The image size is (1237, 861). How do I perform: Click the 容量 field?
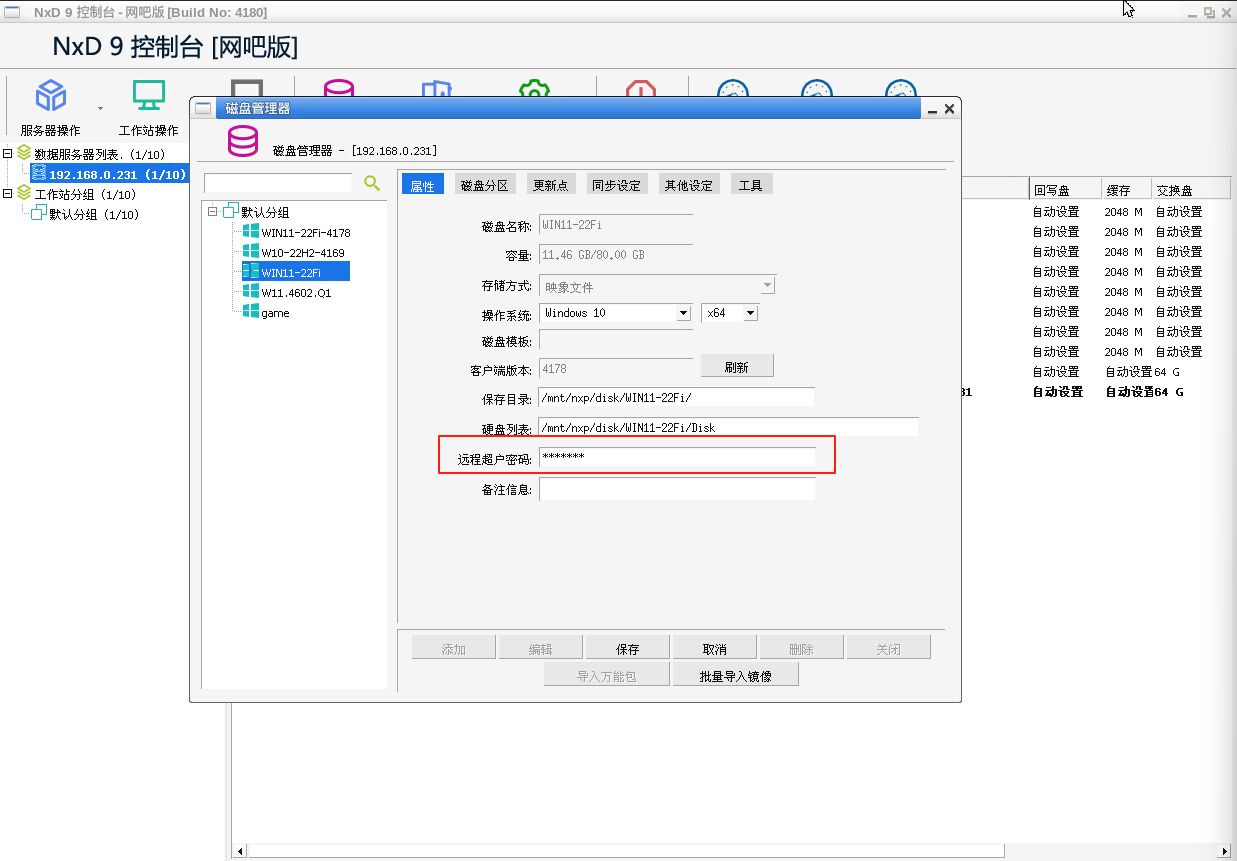click(x=616, y=255)
